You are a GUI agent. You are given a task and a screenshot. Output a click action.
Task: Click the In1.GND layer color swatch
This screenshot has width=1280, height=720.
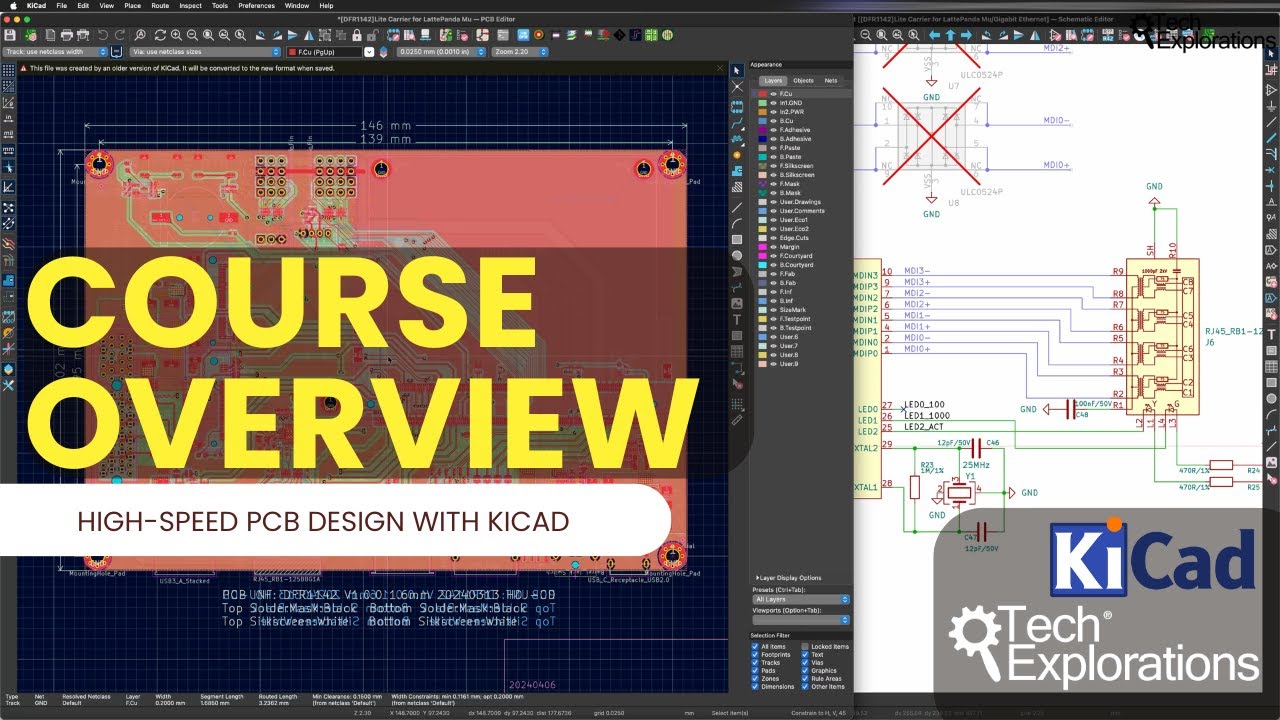pyautogui.click(x=762, y=102)
